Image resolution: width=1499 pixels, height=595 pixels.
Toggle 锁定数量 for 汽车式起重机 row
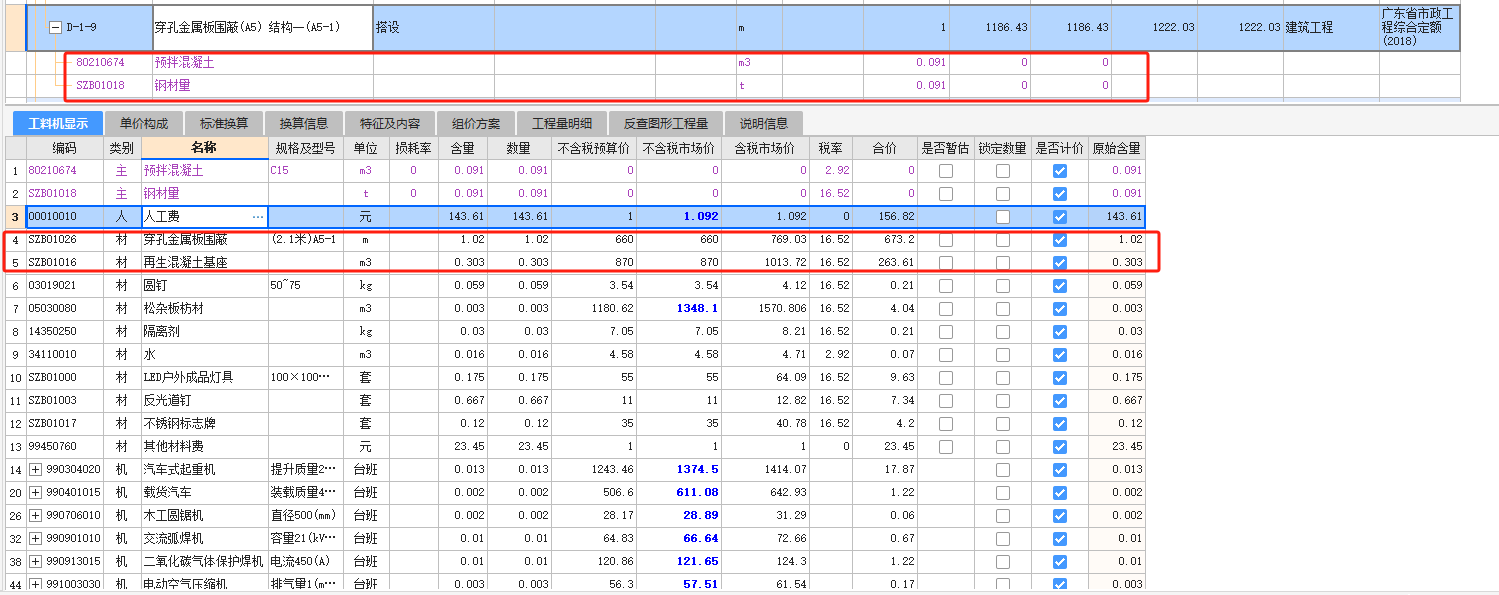pos(1003,470)
